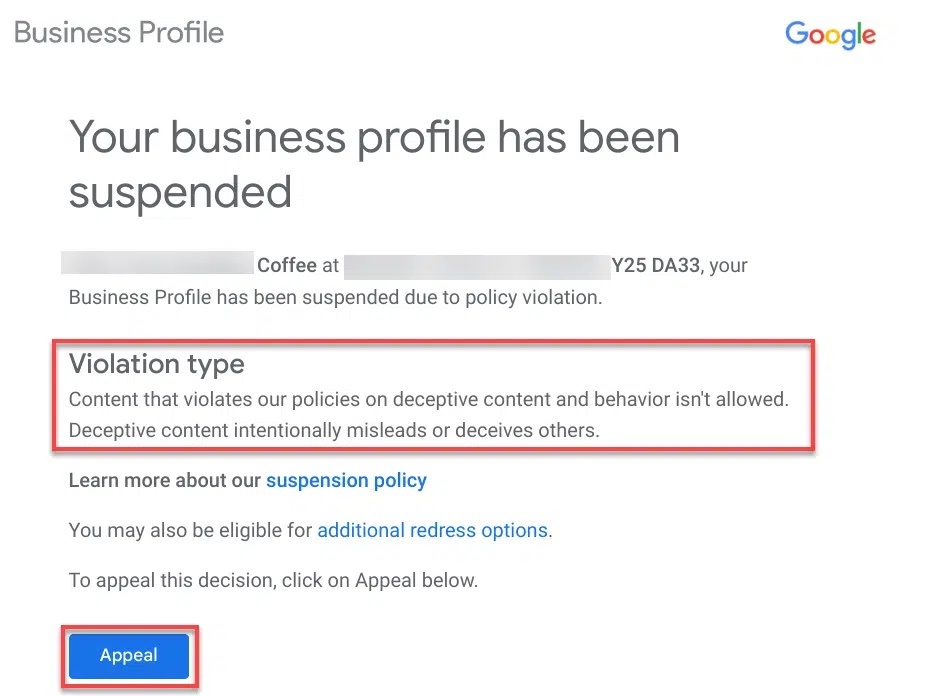
Task: Click the red-highlighted violation box
Action: tap(434, 394)
